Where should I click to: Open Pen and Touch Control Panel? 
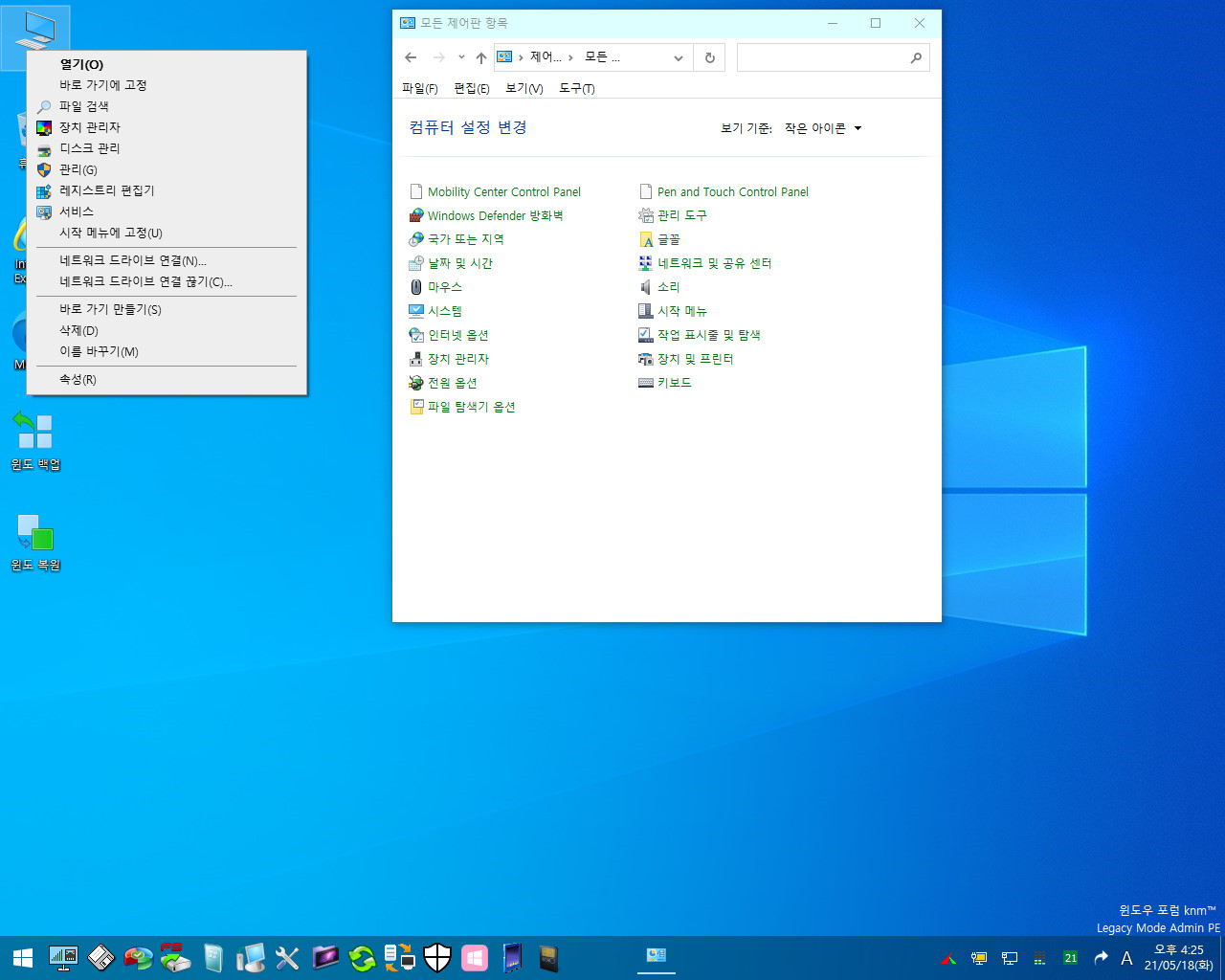[x=724, y=191]
